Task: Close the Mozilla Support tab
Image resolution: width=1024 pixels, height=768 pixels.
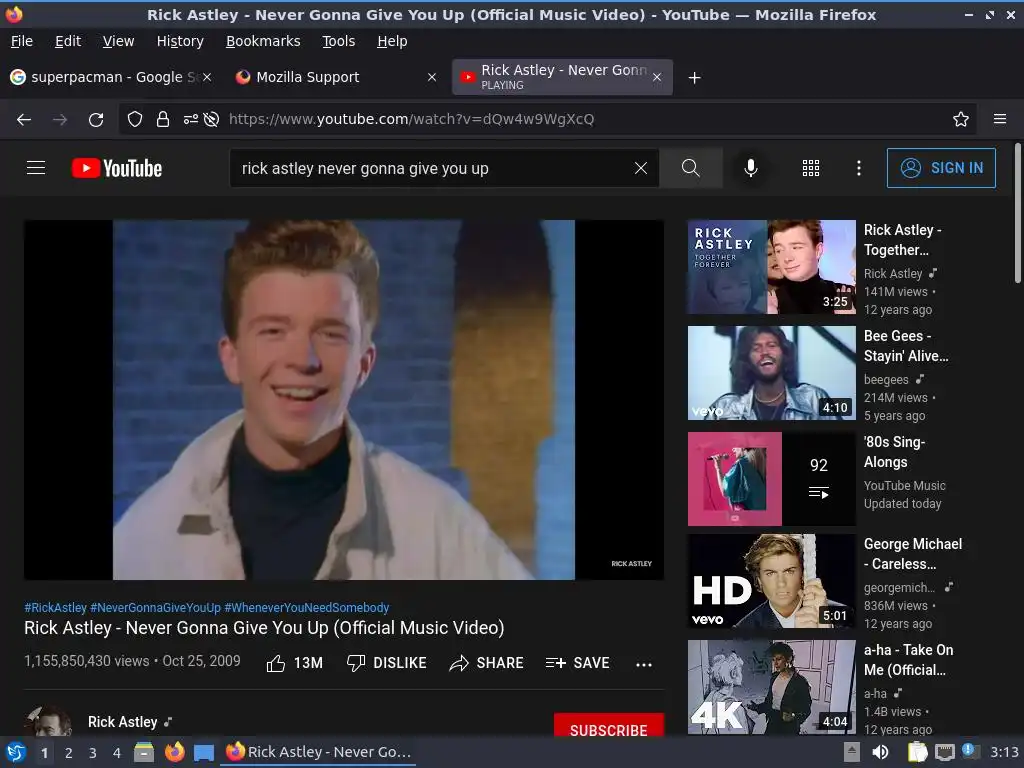Action: (x=432, y=77)
